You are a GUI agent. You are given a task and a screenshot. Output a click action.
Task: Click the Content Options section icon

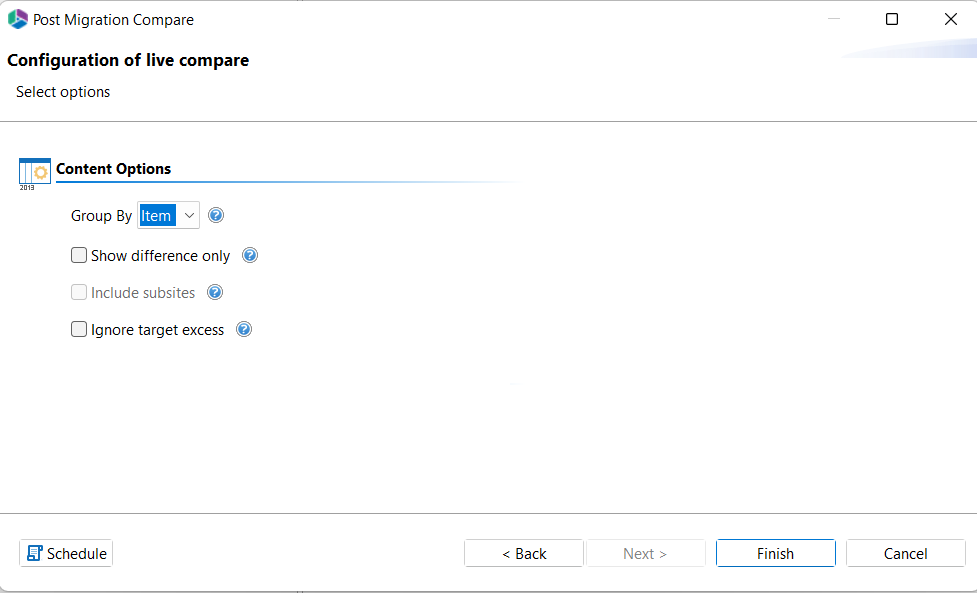[34, 172]
